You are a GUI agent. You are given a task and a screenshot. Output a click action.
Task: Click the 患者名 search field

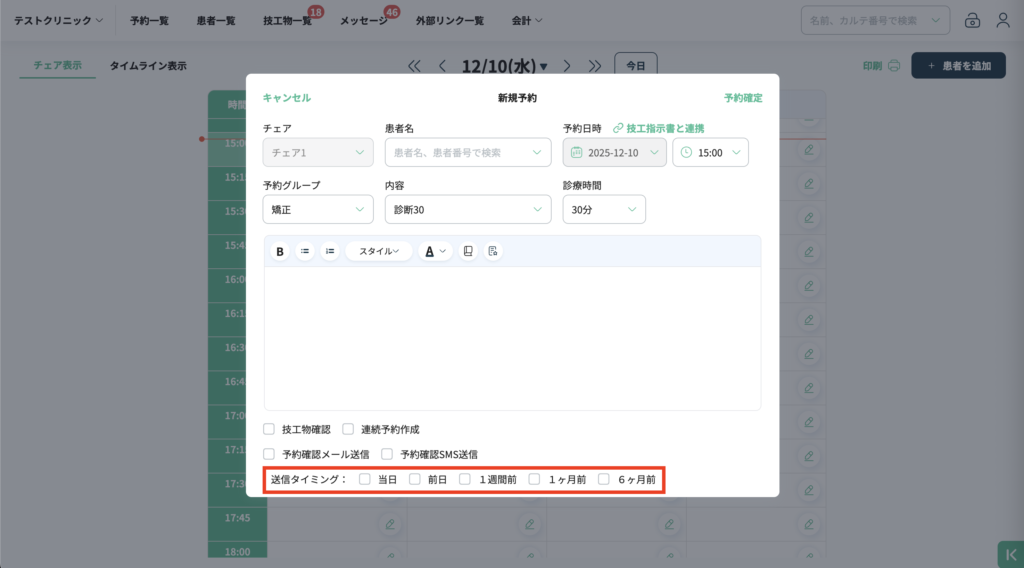coord(467,153)
